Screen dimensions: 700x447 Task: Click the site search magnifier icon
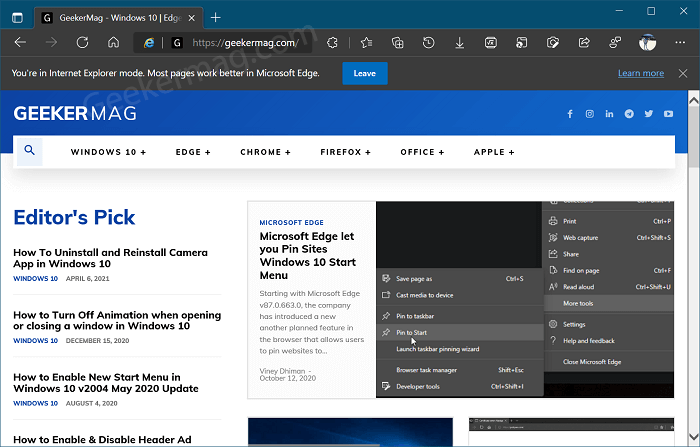(x=29, y=150)
